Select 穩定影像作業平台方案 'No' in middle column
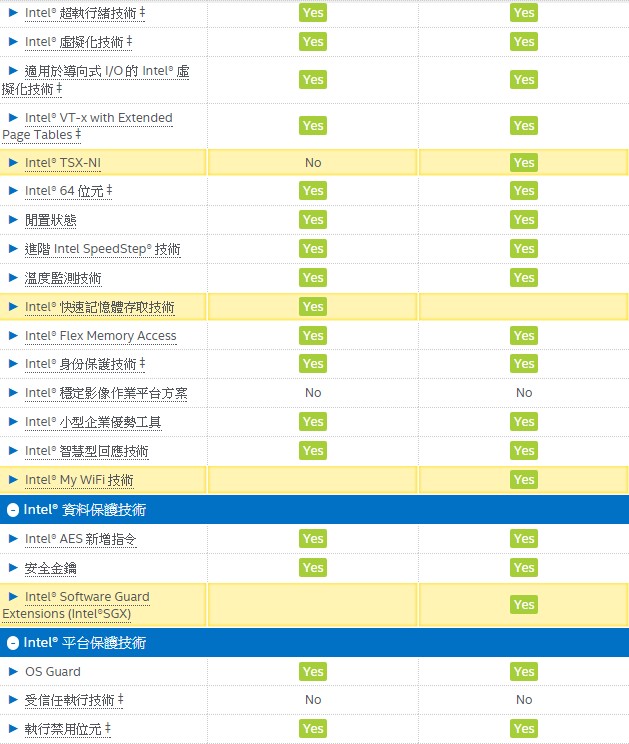 [x=313, y=393]
